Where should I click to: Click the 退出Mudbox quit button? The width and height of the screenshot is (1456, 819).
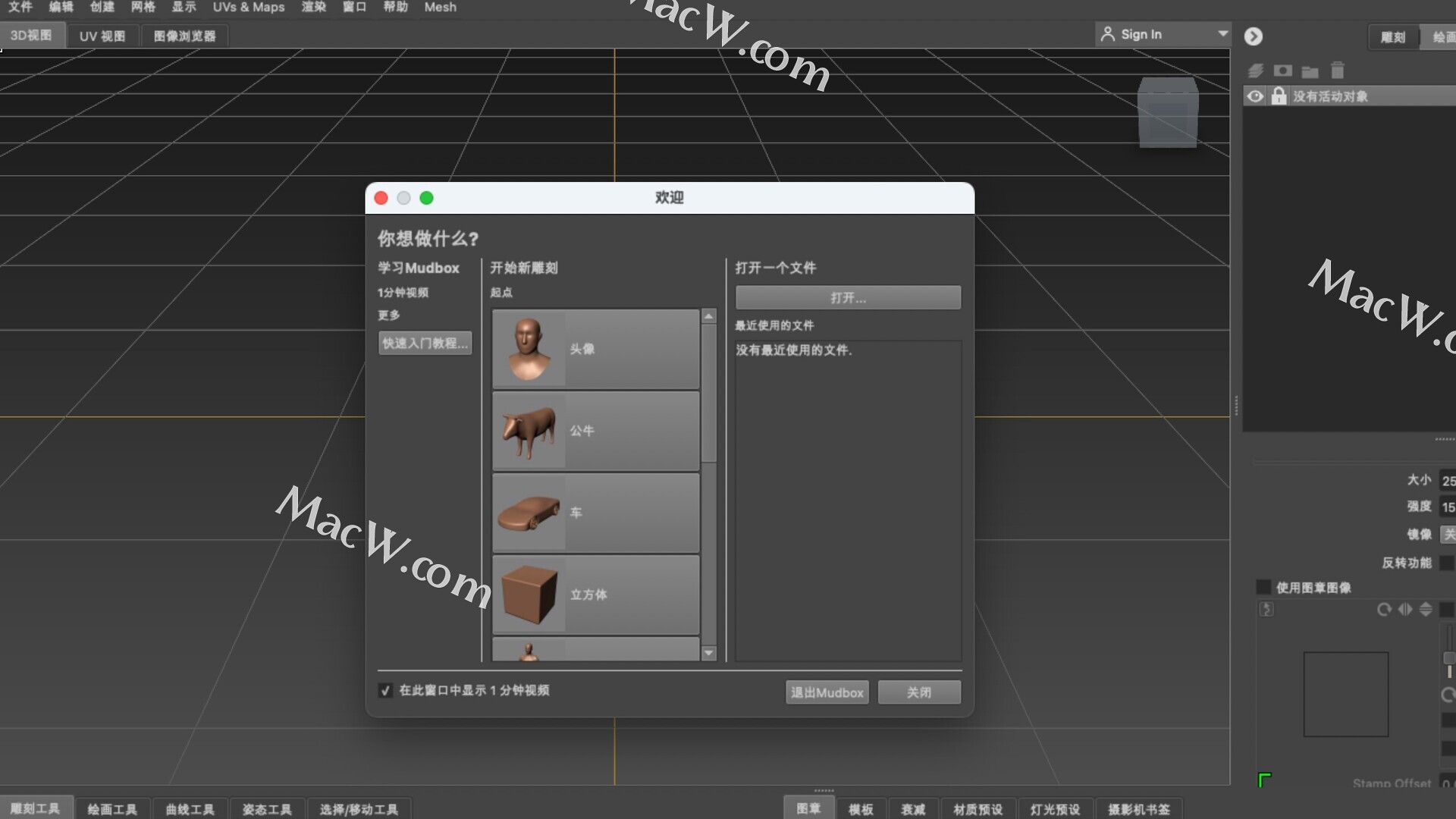[827, 692]
